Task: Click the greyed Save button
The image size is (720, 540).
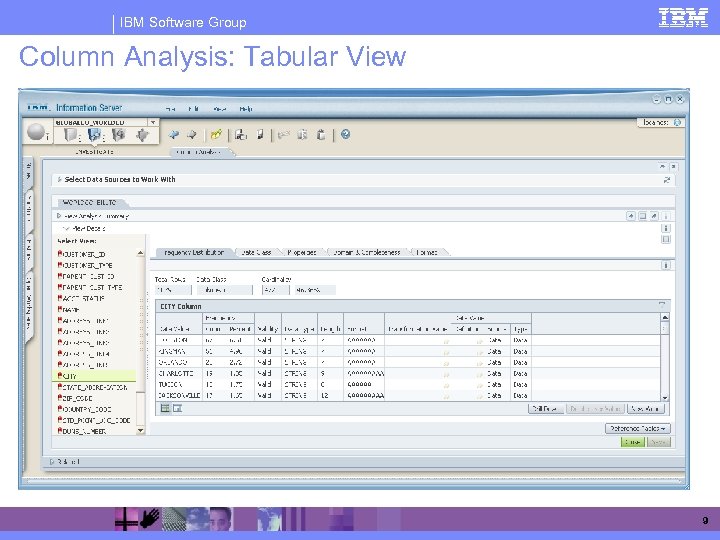Action: click(x=658, y=442)
